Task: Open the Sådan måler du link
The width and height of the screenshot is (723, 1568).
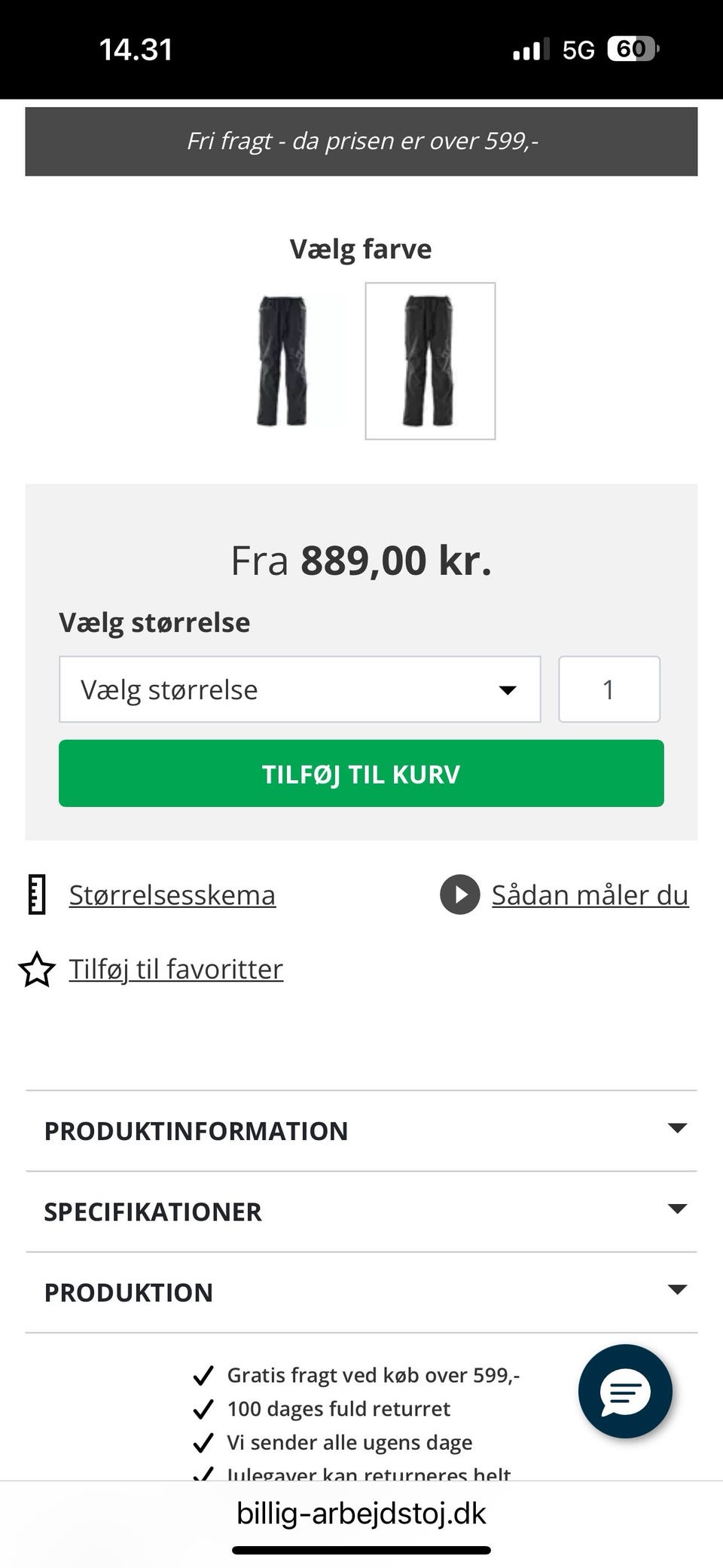Action: pos(590,895)
